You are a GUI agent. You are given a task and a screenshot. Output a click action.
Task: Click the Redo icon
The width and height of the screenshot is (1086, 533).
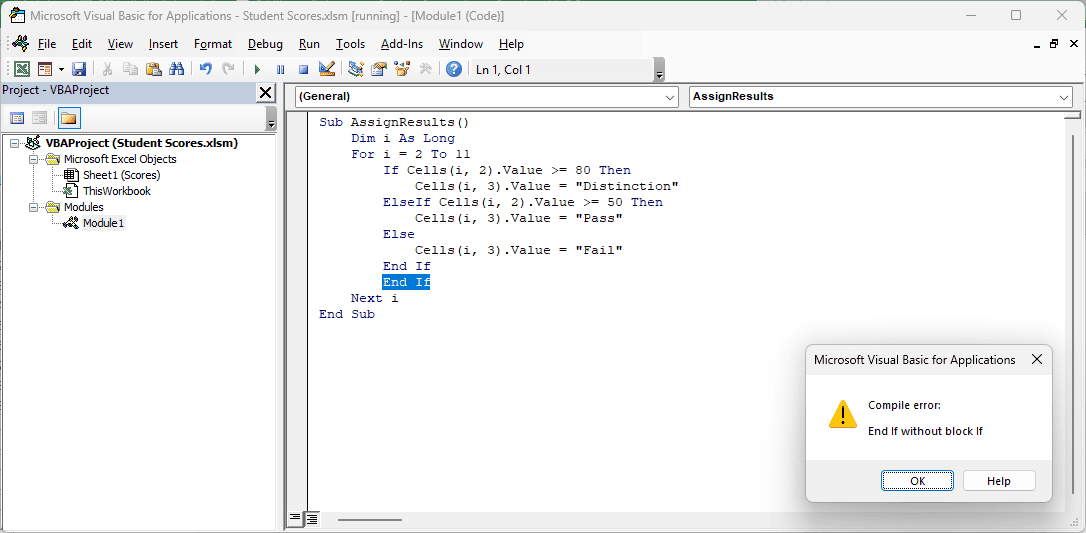point(228,69)
